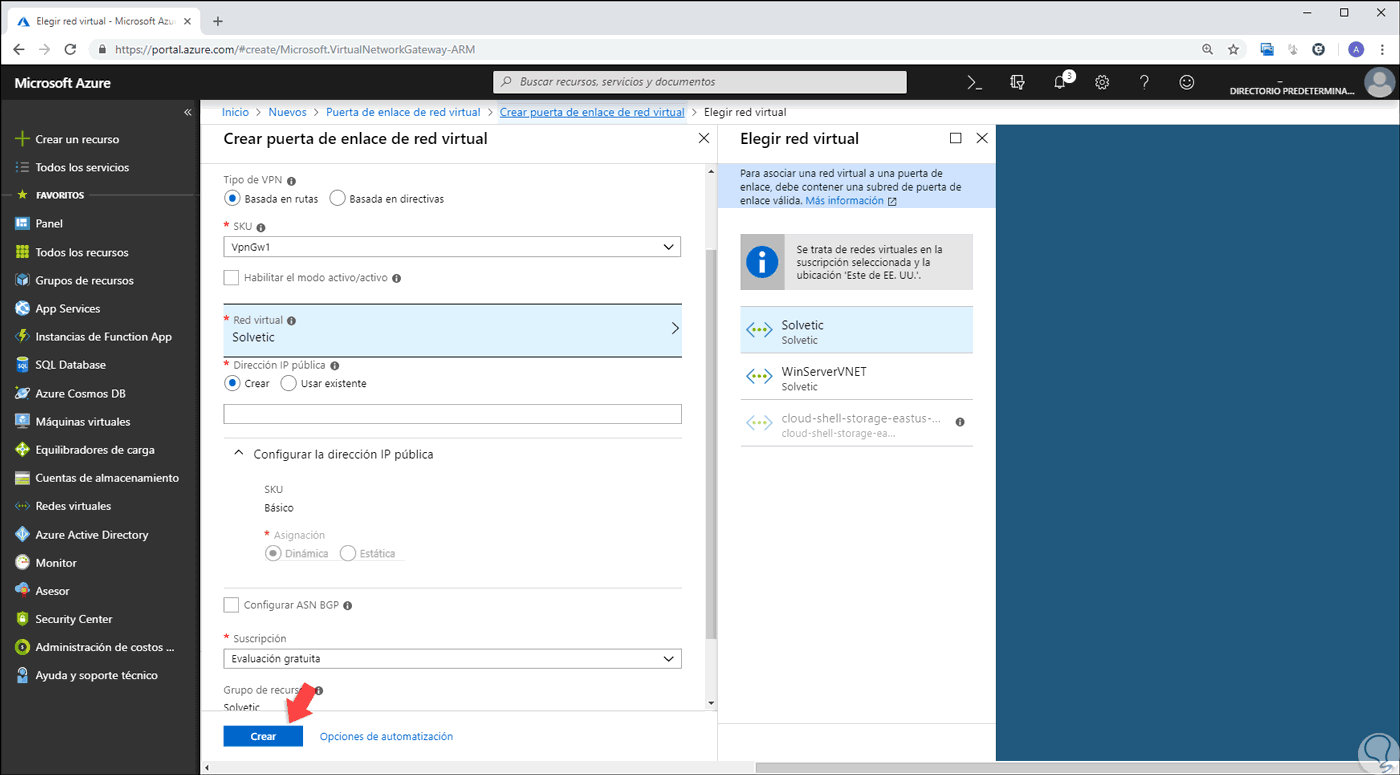Focus the Buscar recursos search box

(x=700, y=82)
